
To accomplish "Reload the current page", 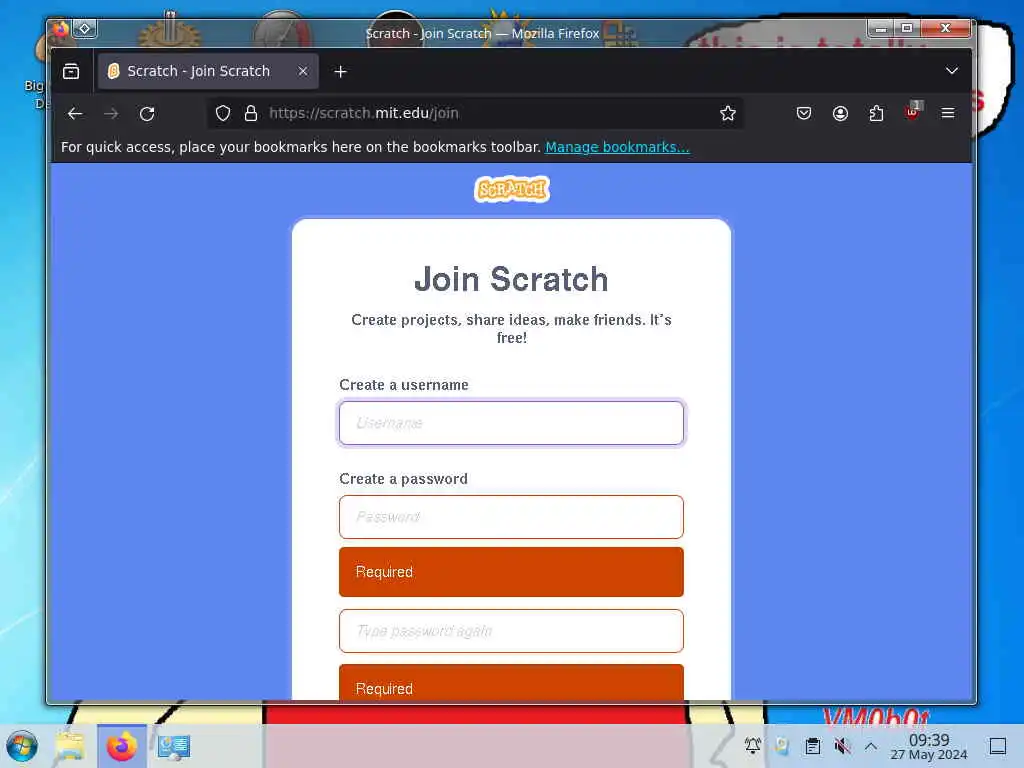I will click(147, 114).
